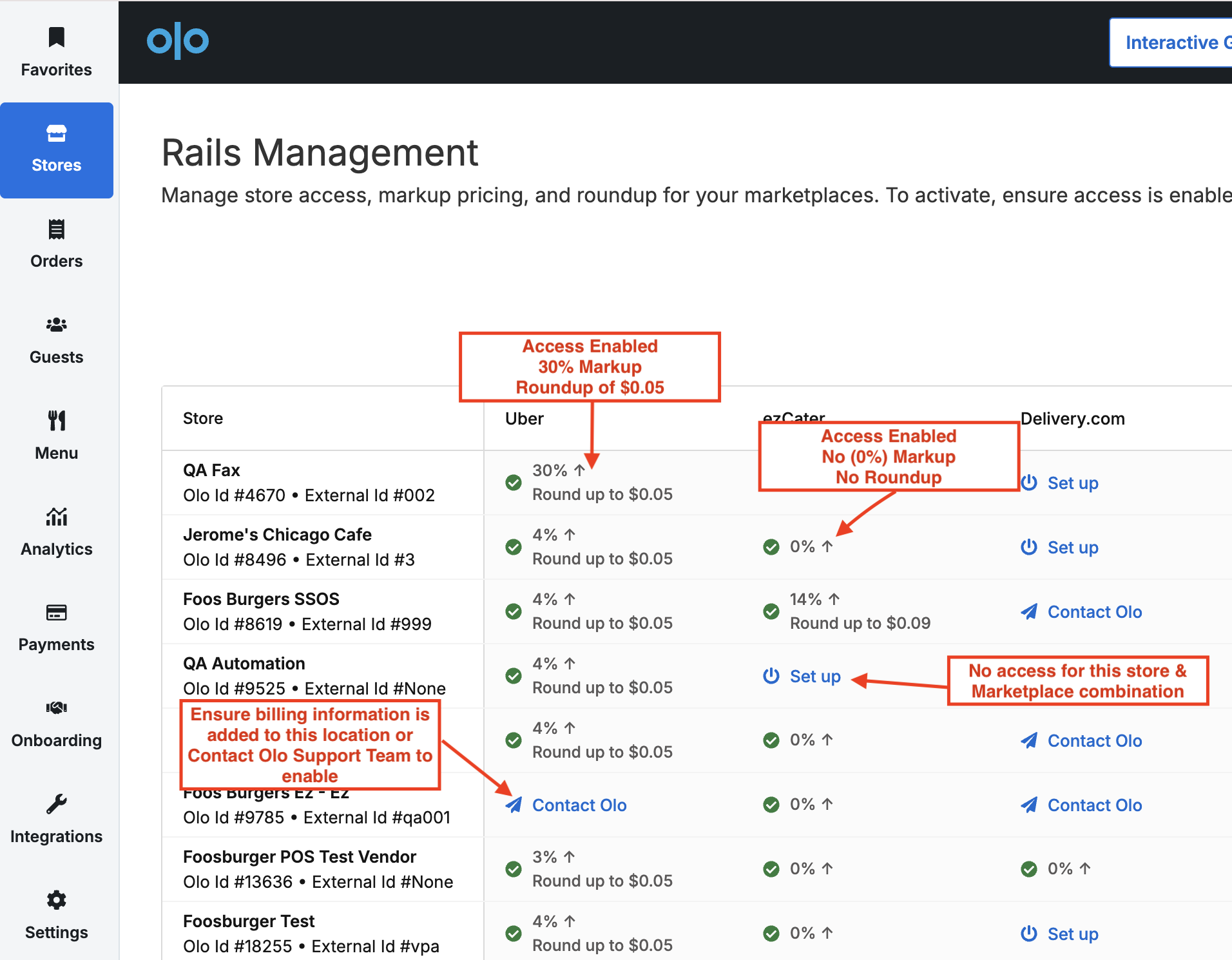Screen dimensions: 1232x960
Task: Click the Olo logo in header
Action: (178, 41)
